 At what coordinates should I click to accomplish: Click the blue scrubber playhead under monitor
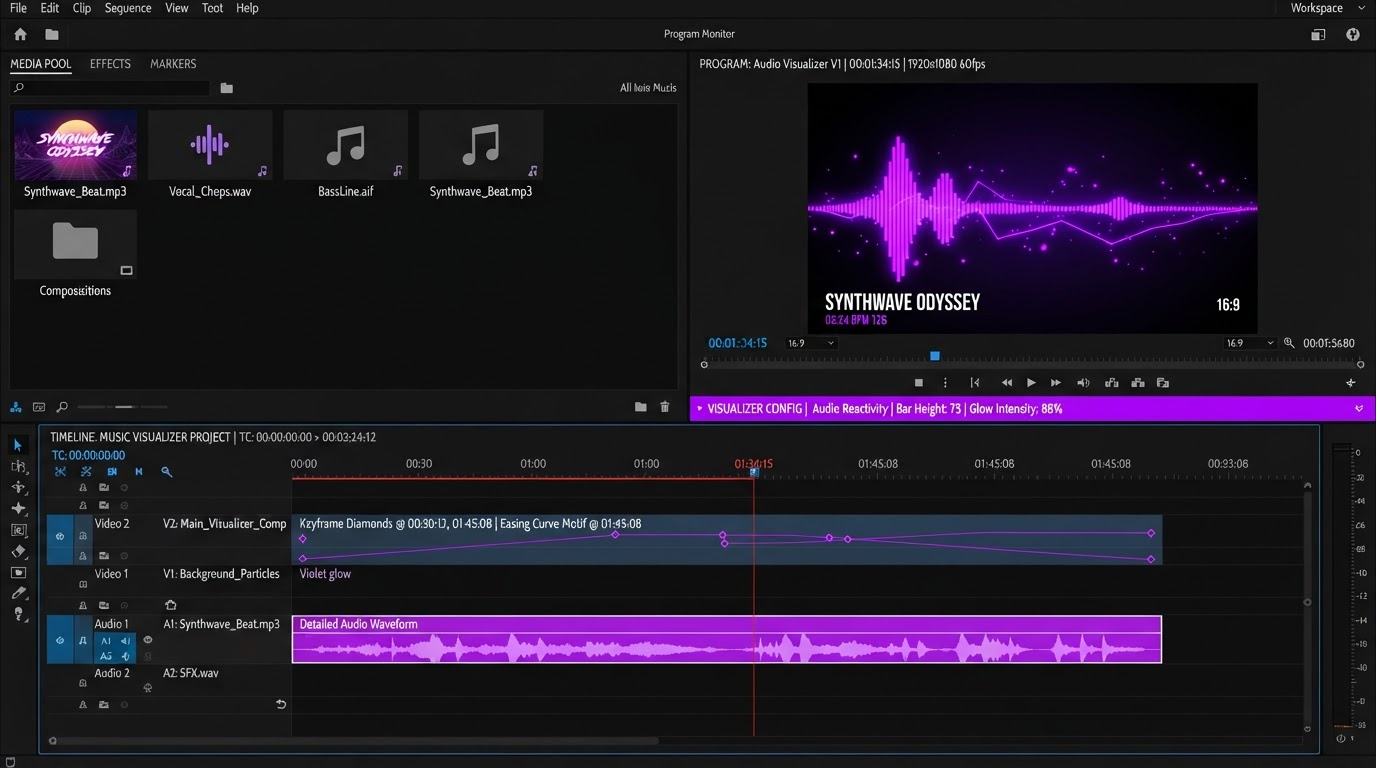935,356
